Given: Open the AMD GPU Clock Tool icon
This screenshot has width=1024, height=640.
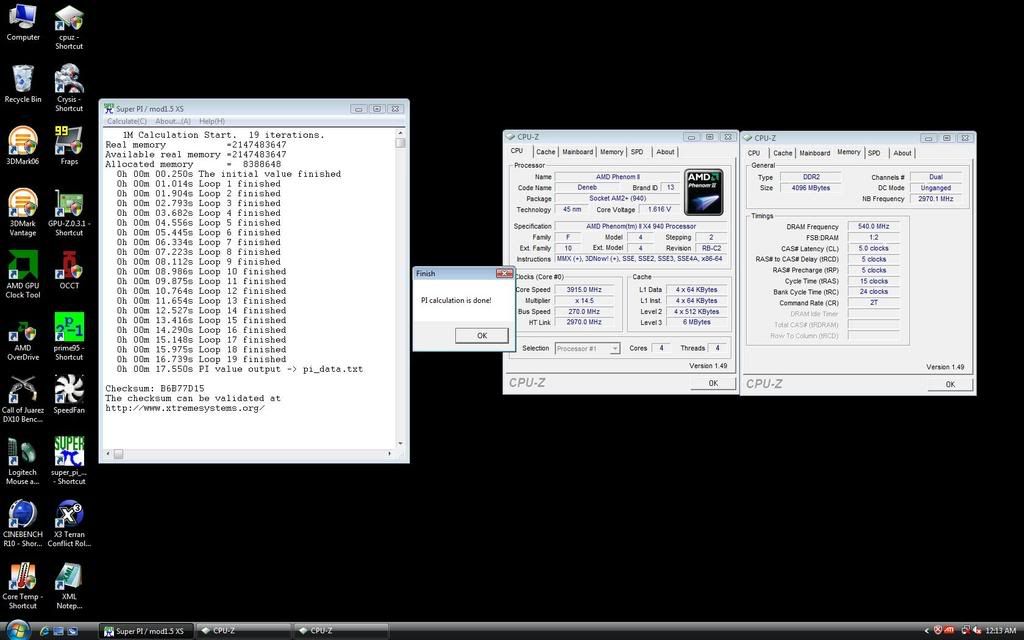Looking at the screenshot, I should click(23, 274).
